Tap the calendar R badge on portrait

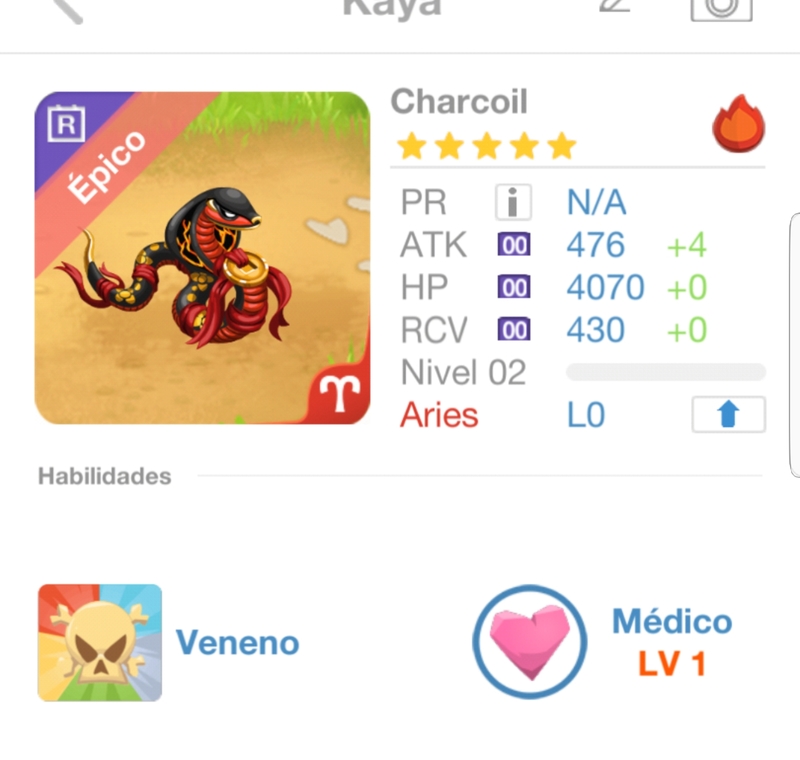[x=66, y=123]
